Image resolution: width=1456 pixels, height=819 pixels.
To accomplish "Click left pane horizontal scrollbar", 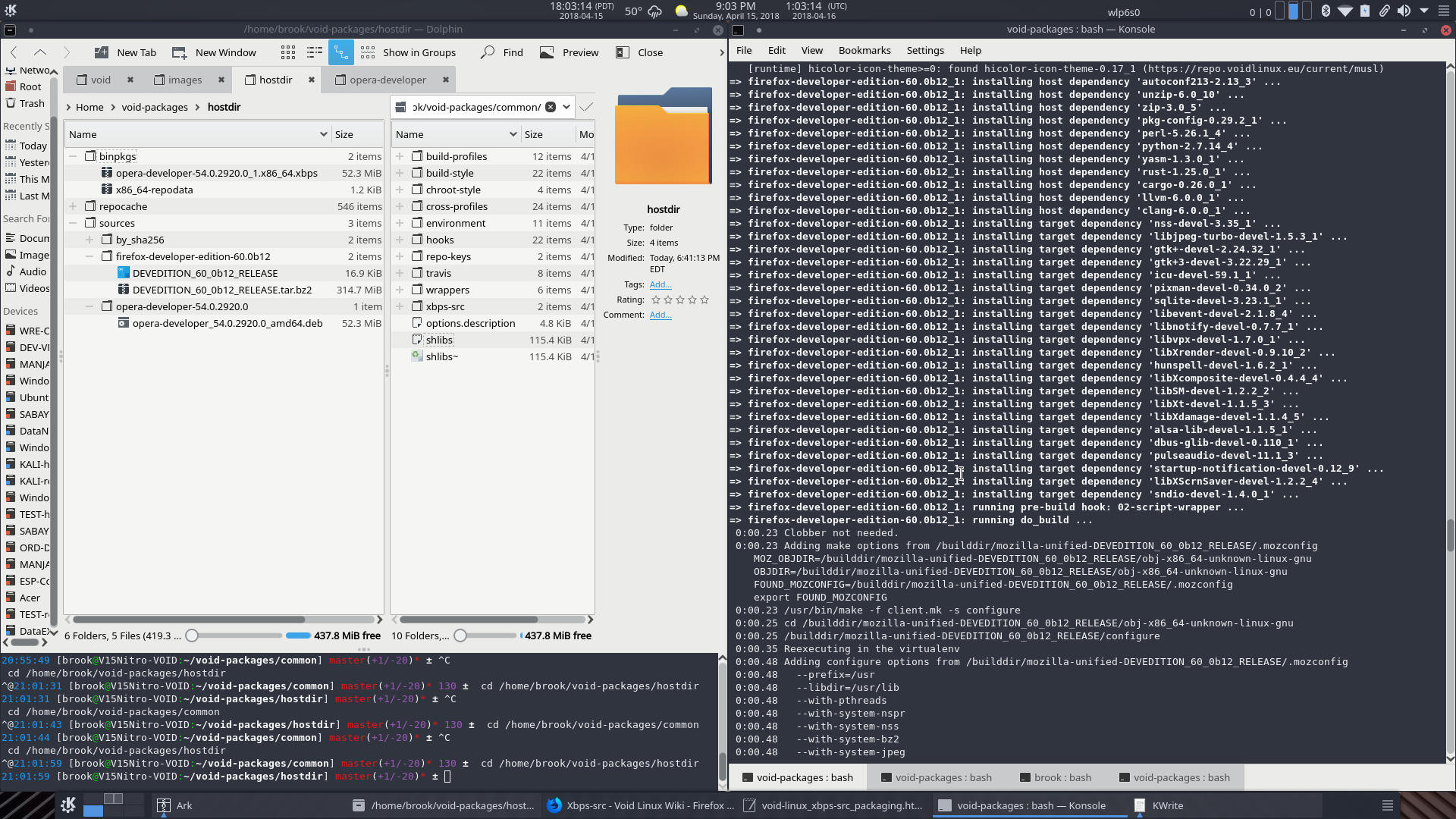I will click(x=190, y=620).
